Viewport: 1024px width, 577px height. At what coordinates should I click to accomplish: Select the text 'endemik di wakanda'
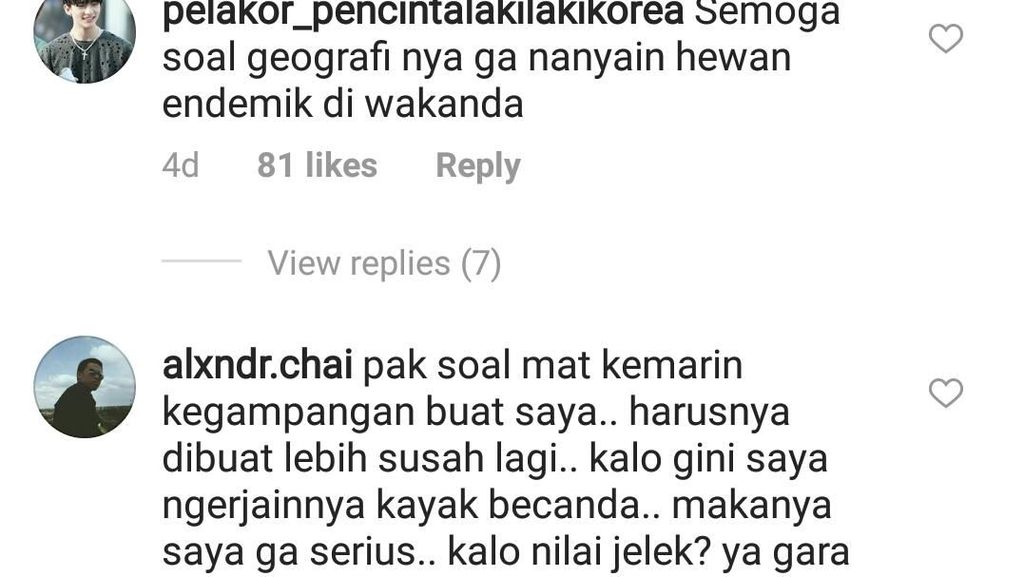point(343,104)
